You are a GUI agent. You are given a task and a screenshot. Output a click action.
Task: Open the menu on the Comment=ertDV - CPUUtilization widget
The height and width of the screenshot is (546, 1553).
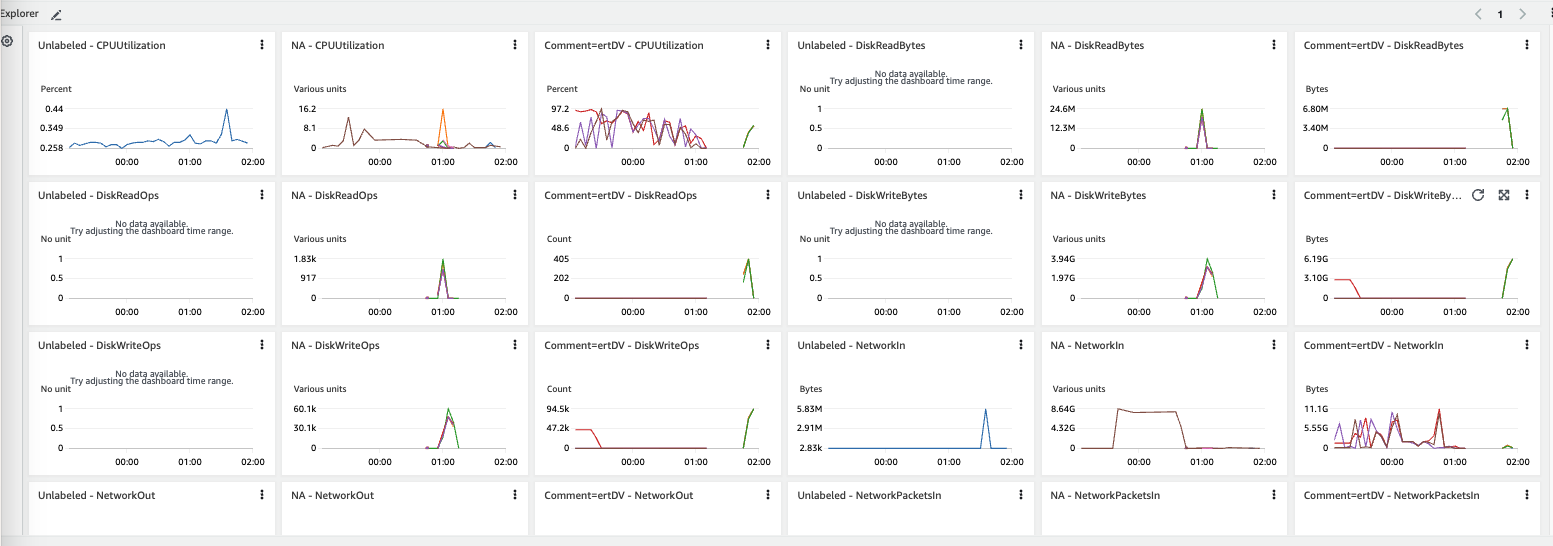[x=768, y=45]
